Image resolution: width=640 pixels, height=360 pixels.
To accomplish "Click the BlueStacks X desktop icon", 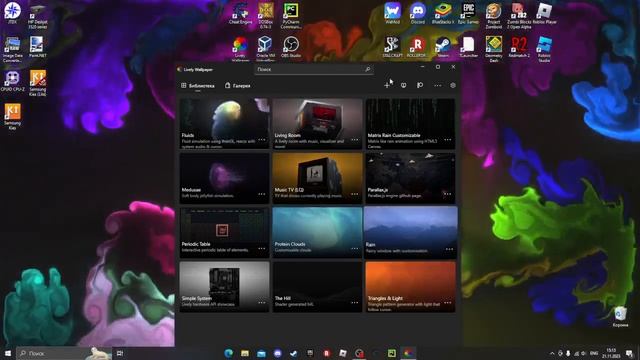I will pyautogui.click(x=443, y=13).
